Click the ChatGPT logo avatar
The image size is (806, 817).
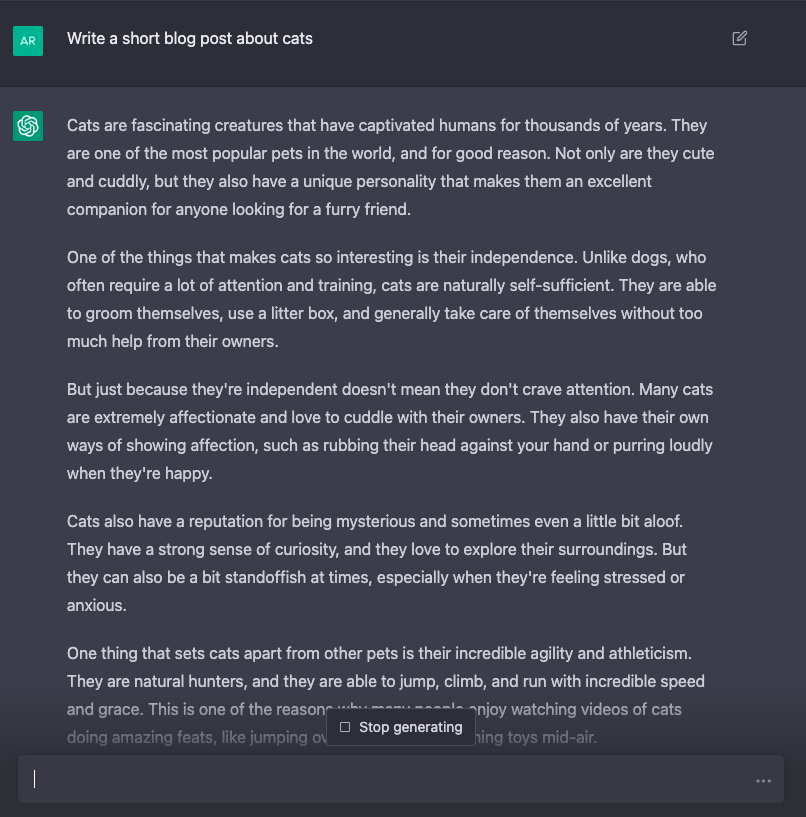coord(28,126)
